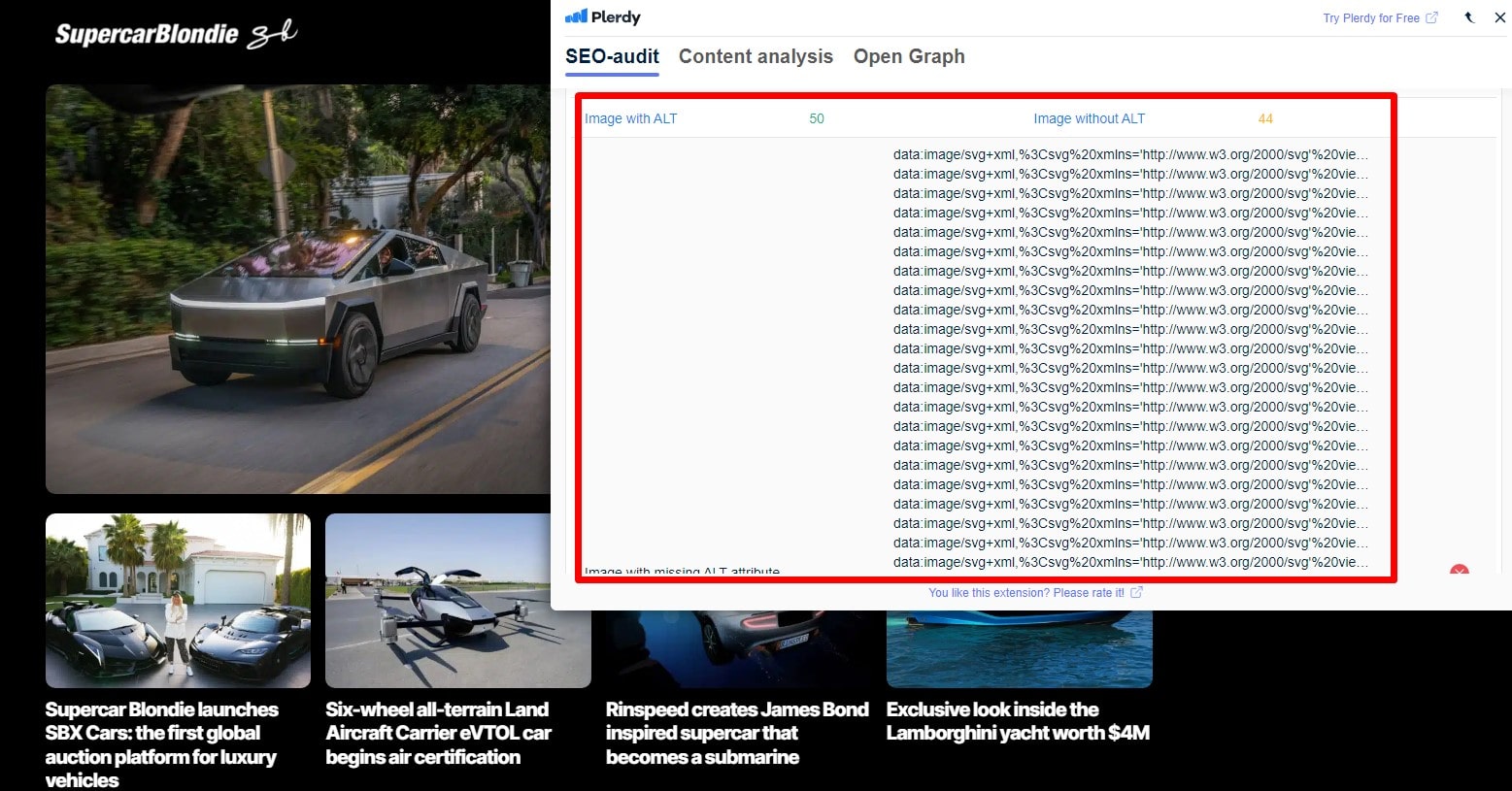Open the Land Aircraft Carrier eVTOL thumbnail

click(457, 601)
